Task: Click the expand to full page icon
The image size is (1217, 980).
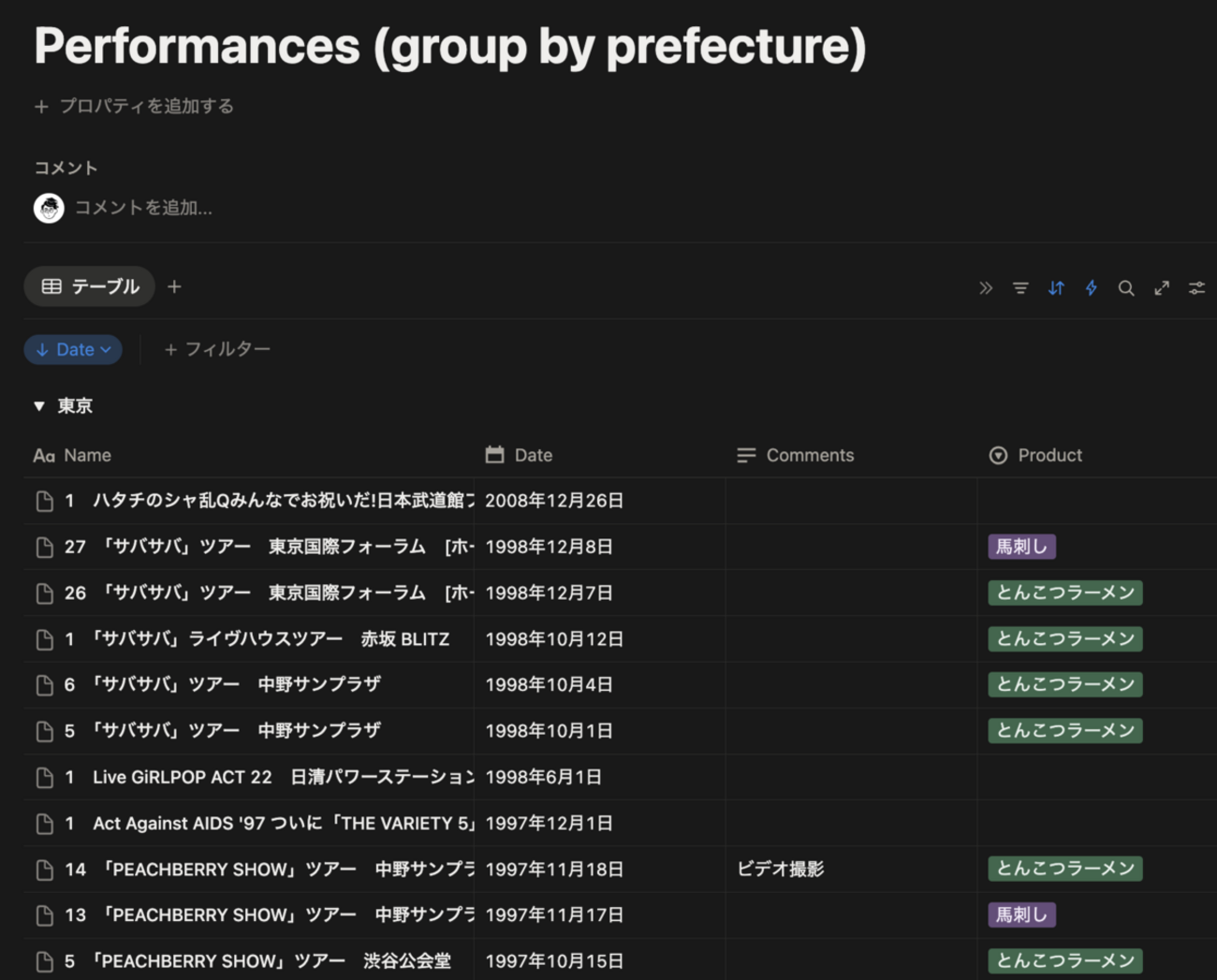Action: click(1162, 288)
